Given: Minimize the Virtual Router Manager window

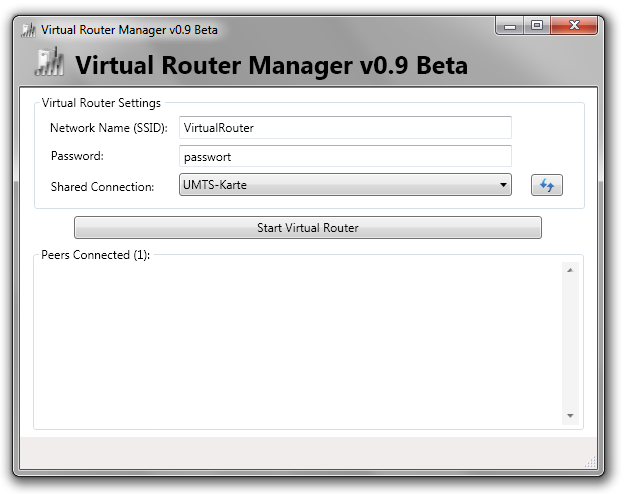Looking at the screenshot, I should click(x=510, y=26).
